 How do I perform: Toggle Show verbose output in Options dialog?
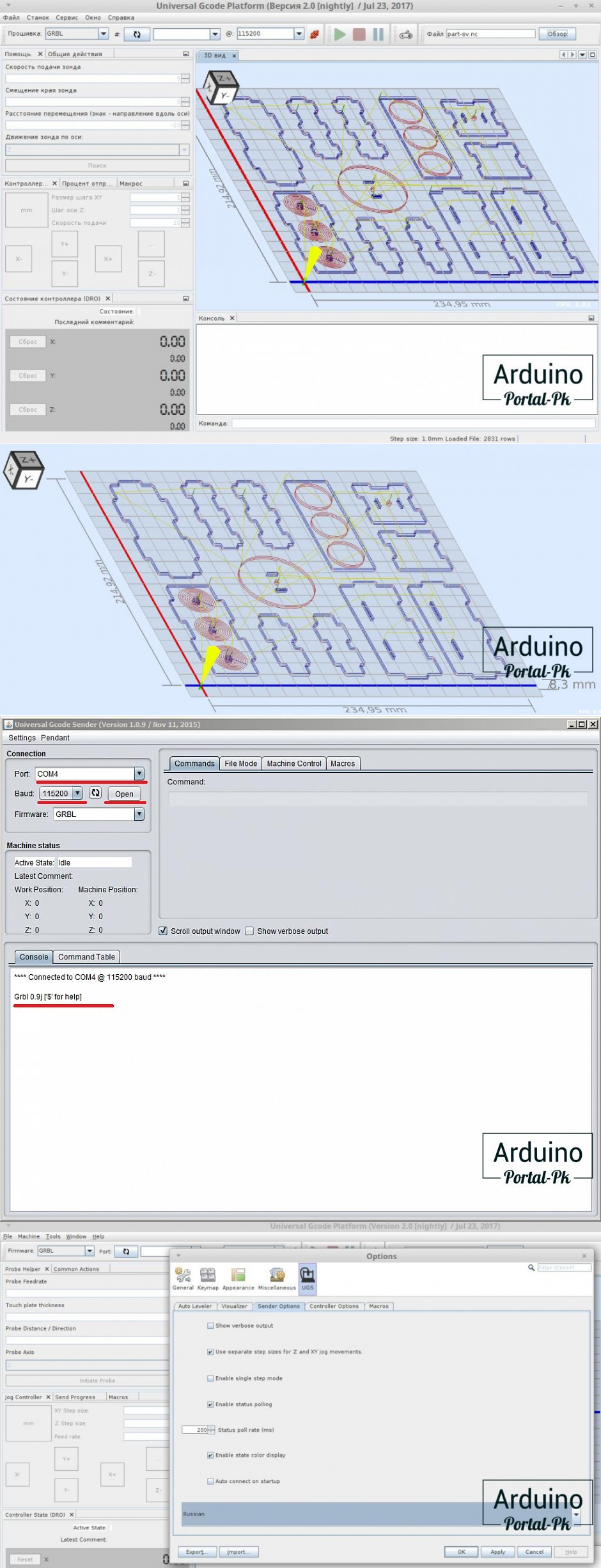click(x=210, y=1326)
